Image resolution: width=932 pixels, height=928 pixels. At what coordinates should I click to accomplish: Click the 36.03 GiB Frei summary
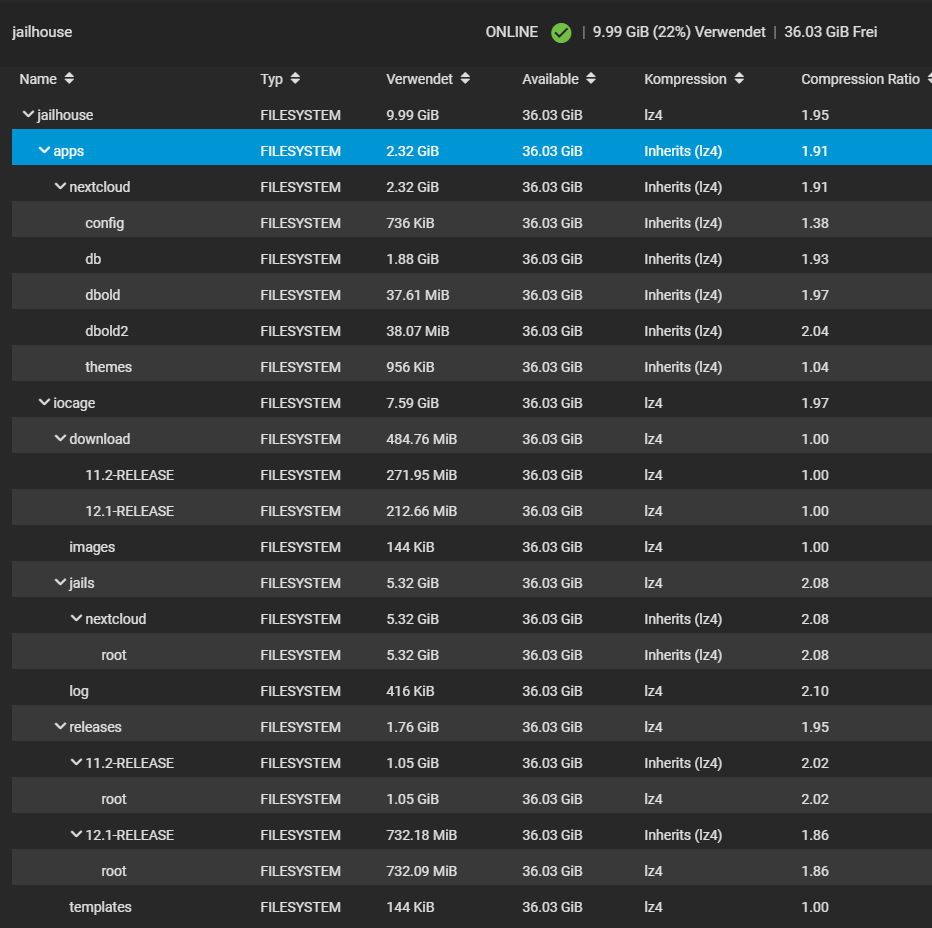point(830,32)
